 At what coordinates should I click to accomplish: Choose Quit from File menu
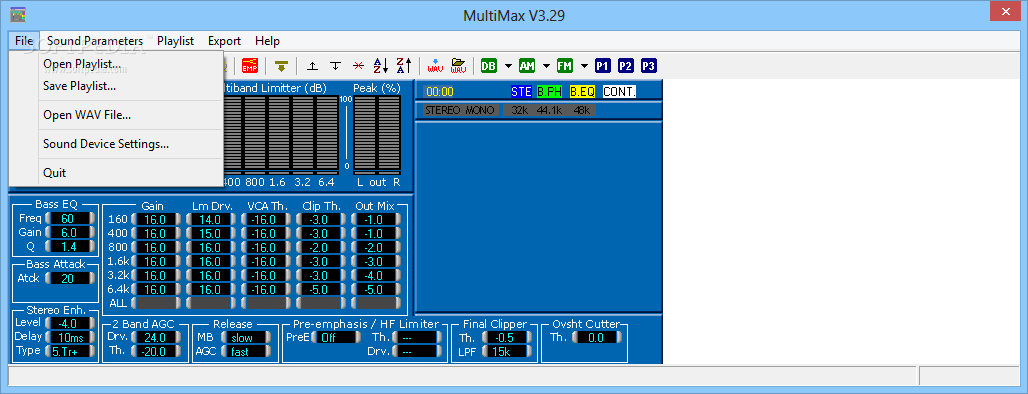(116, 173)
